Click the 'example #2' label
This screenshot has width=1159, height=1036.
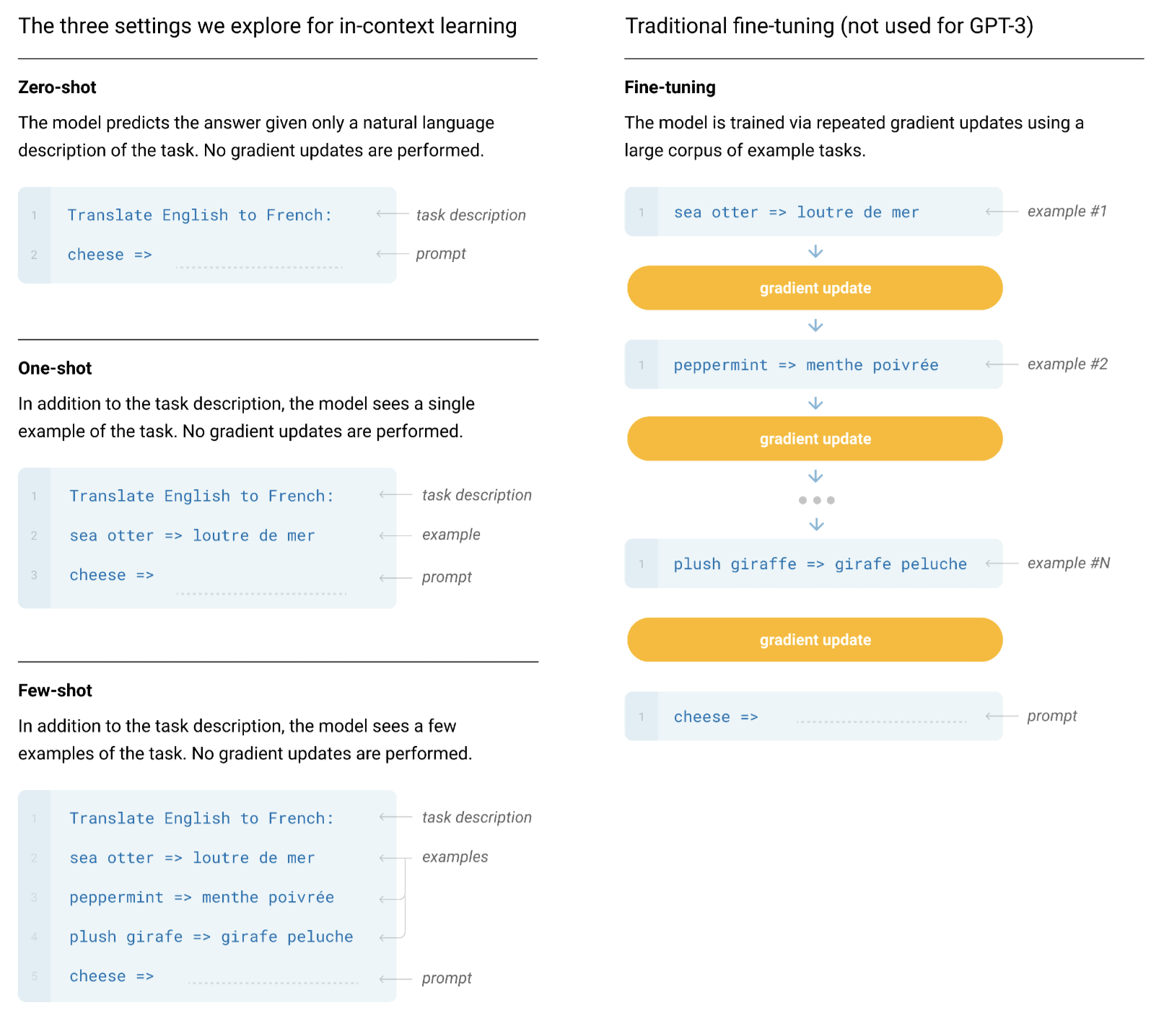tap(1067, 364)
